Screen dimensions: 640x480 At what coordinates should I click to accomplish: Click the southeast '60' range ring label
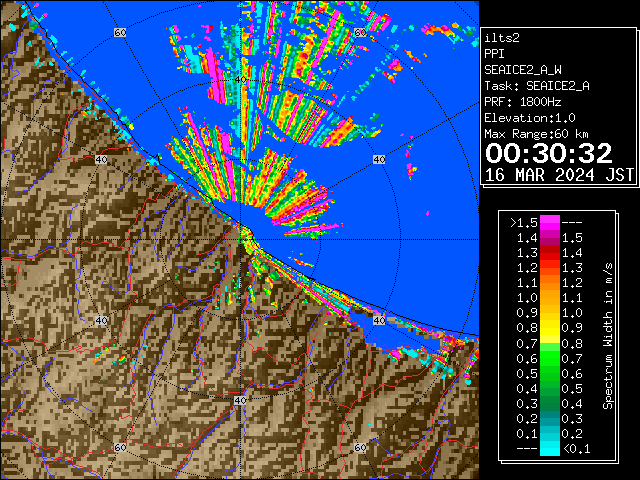coord(360,447)
